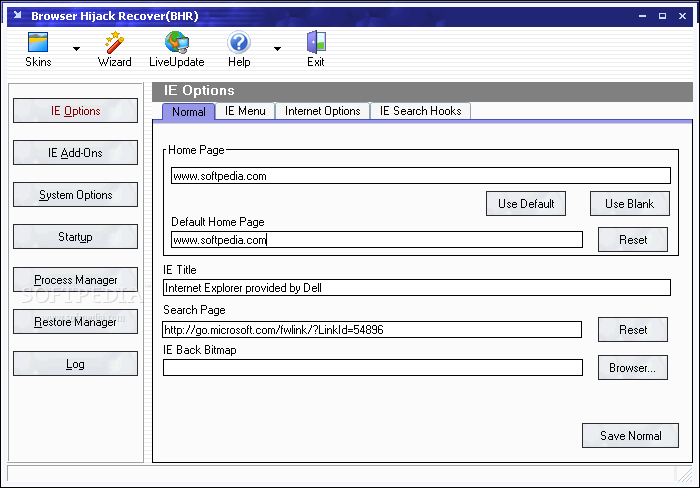Switch to the Internet Options tab
Screen dimensions: 700x488
coord(322,111)
